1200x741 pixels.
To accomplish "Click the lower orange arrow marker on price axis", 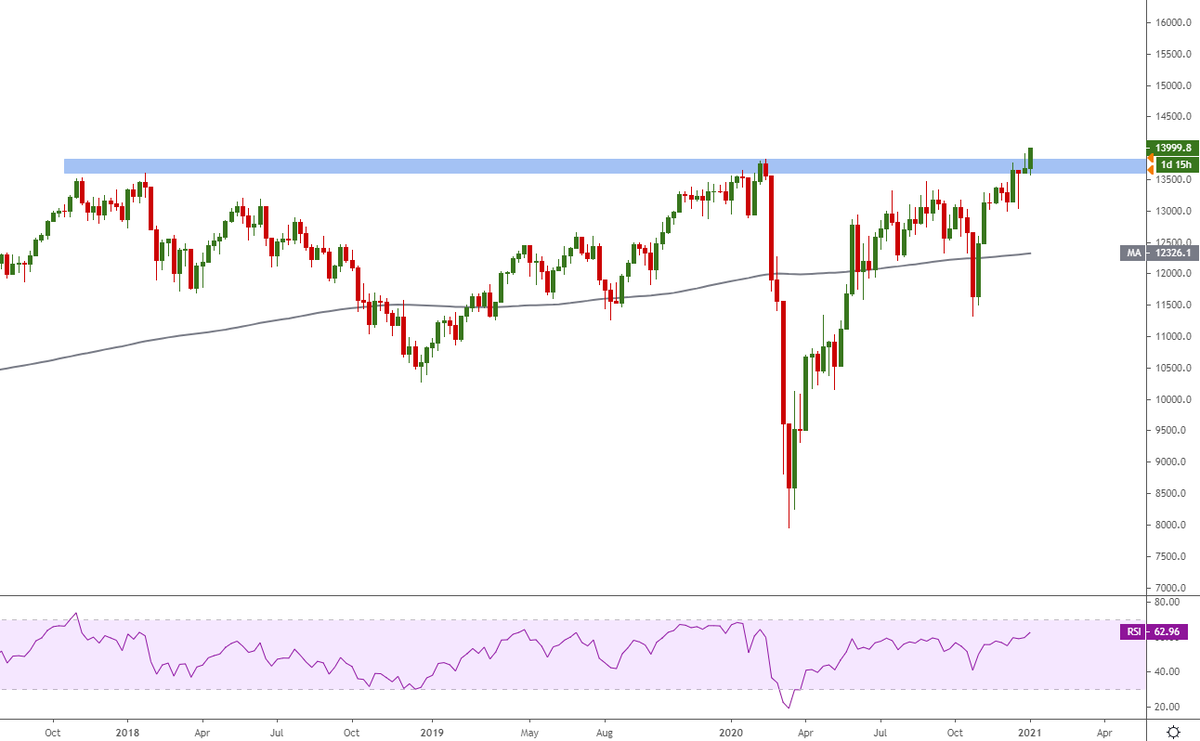I will tap(1150, 171).
